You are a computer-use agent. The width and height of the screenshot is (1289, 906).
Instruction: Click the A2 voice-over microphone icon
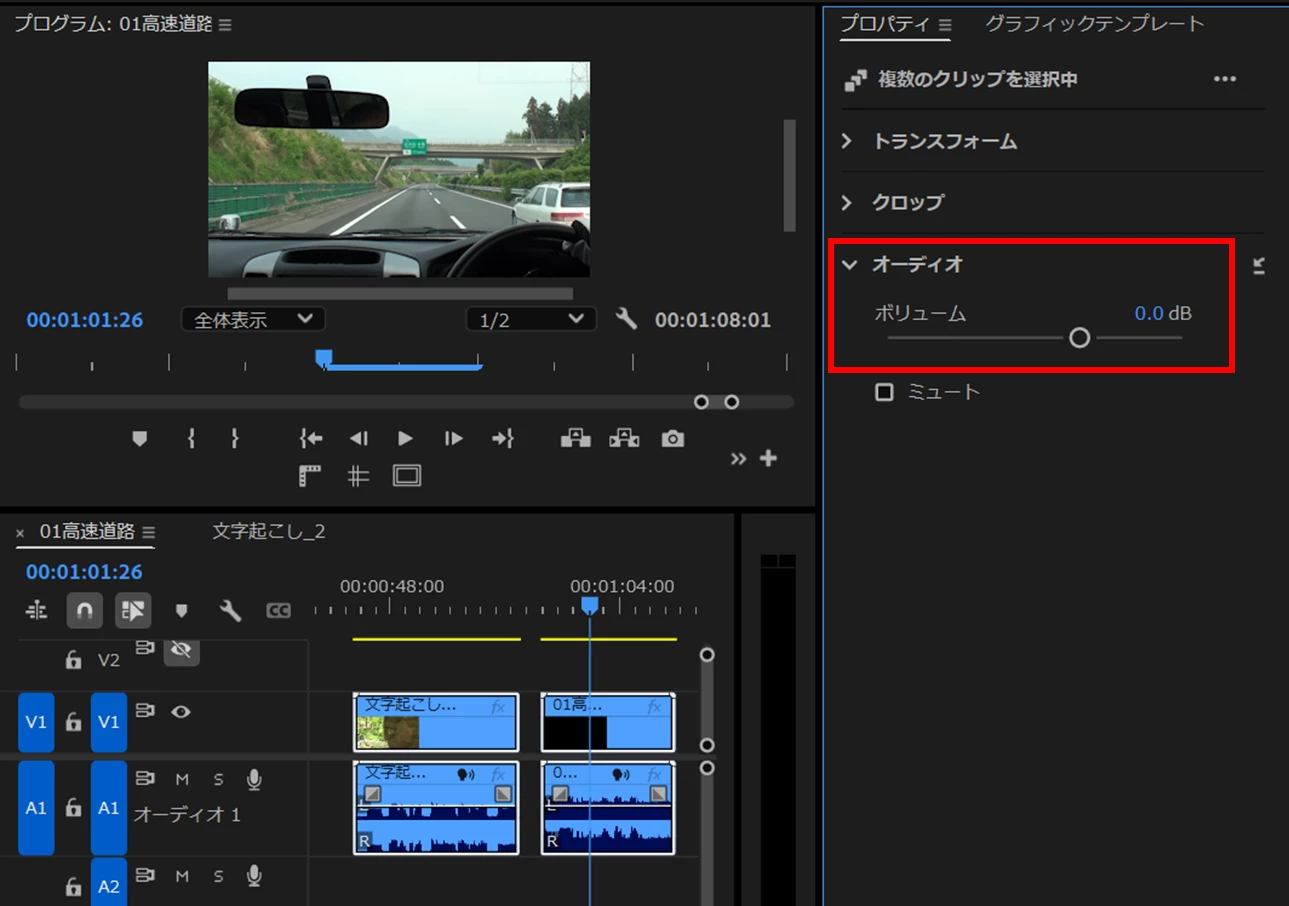click(x=255, y=876)
